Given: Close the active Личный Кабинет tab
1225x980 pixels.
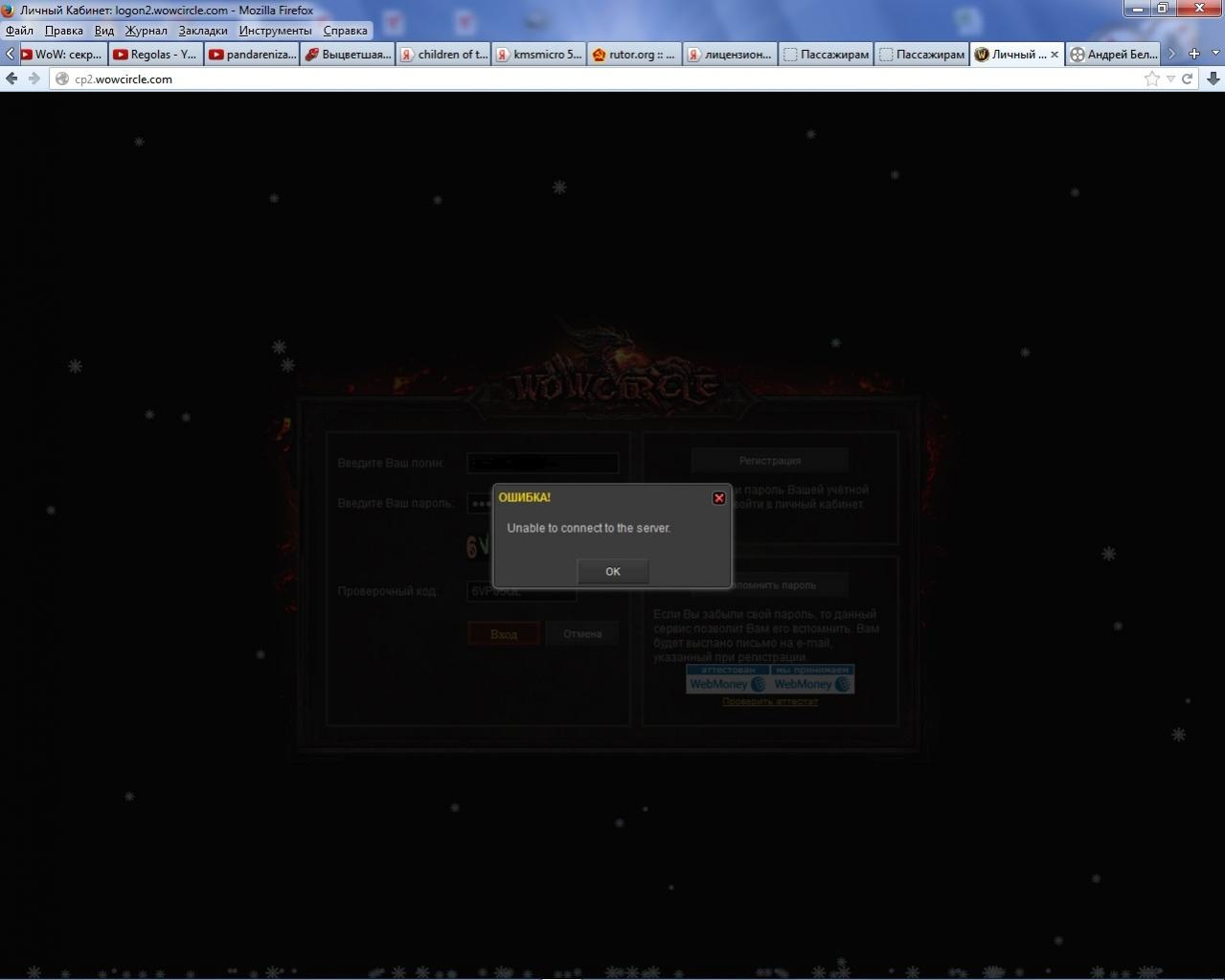Looking at the screenshot, I should [x=1055, y=55].
